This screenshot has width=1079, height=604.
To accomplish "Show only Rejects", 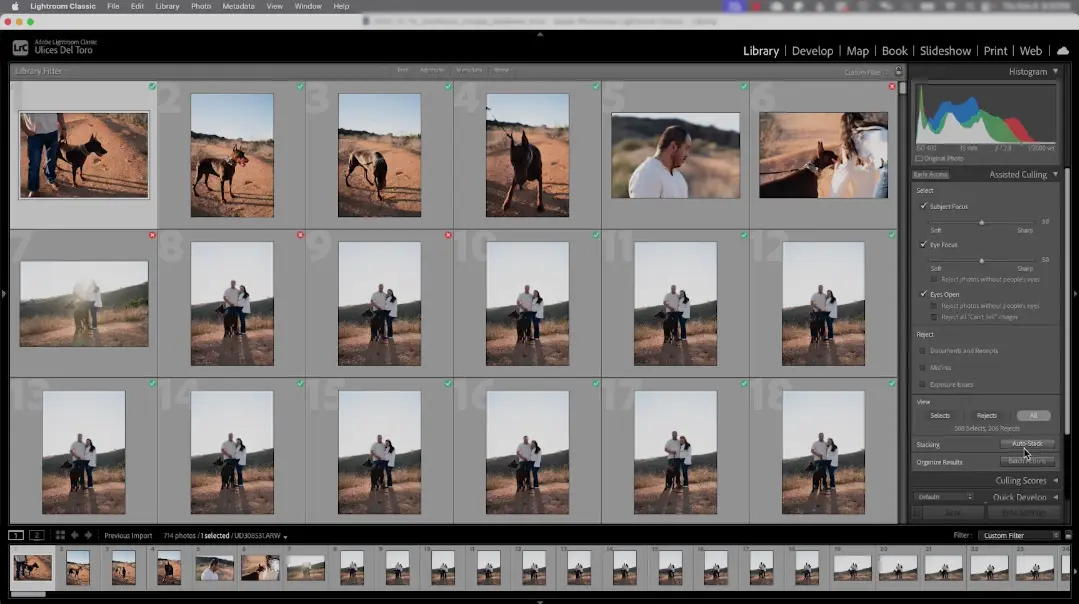I will 987,416.
